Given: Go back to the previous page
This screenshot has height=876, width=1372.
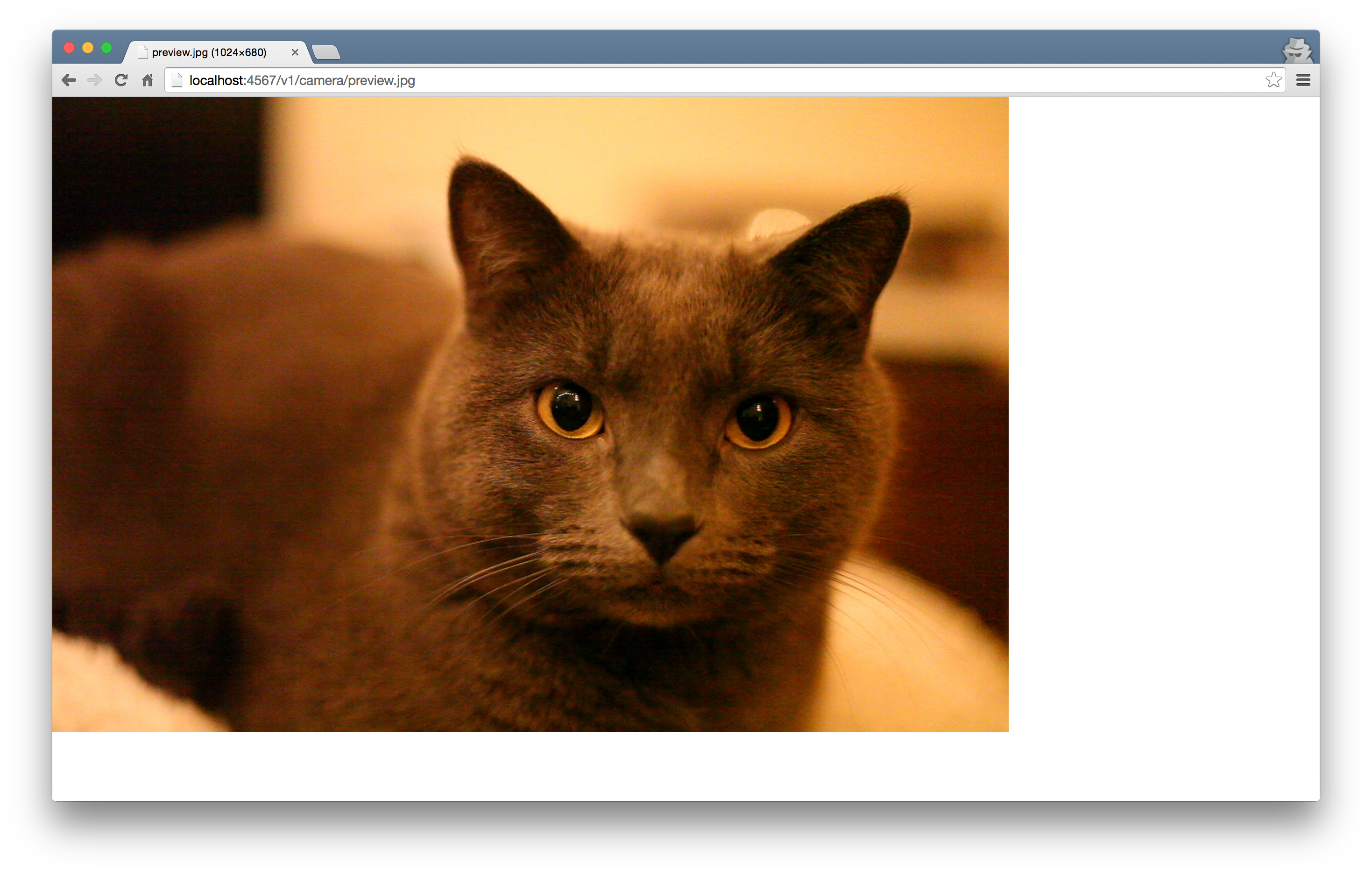Looking at the screenshot, I should (69, 80).
